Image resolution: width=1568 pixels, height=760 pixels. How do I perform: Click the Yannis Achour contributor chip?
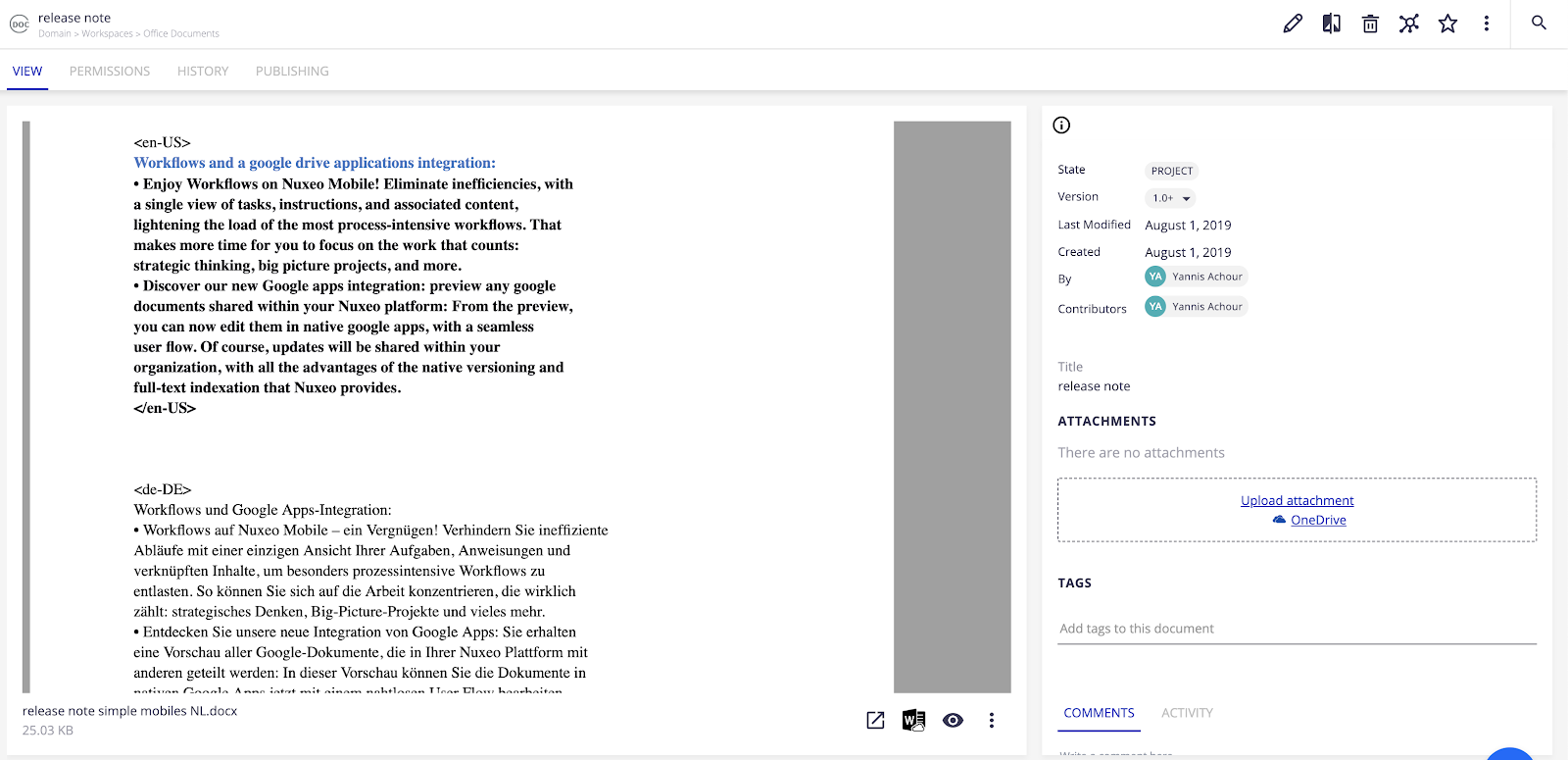point(1196,307)
